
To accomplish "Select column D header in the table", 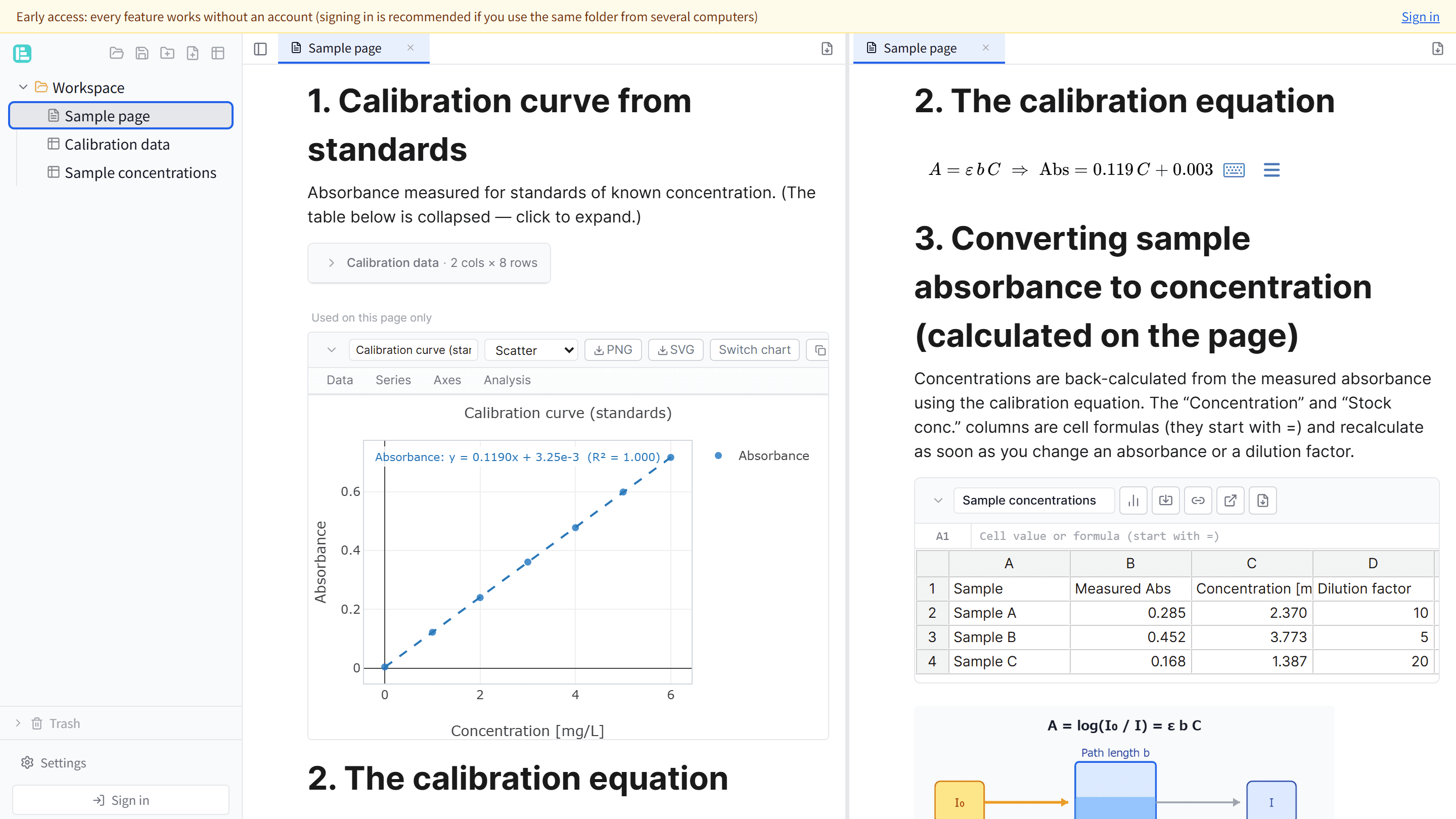I will point(1373,564).
